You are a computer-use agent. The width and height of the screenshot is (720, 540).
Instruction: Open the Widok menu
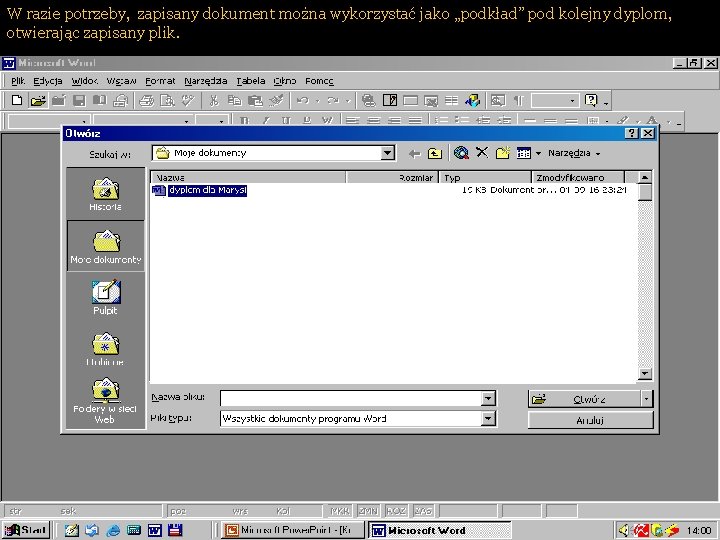84,81
